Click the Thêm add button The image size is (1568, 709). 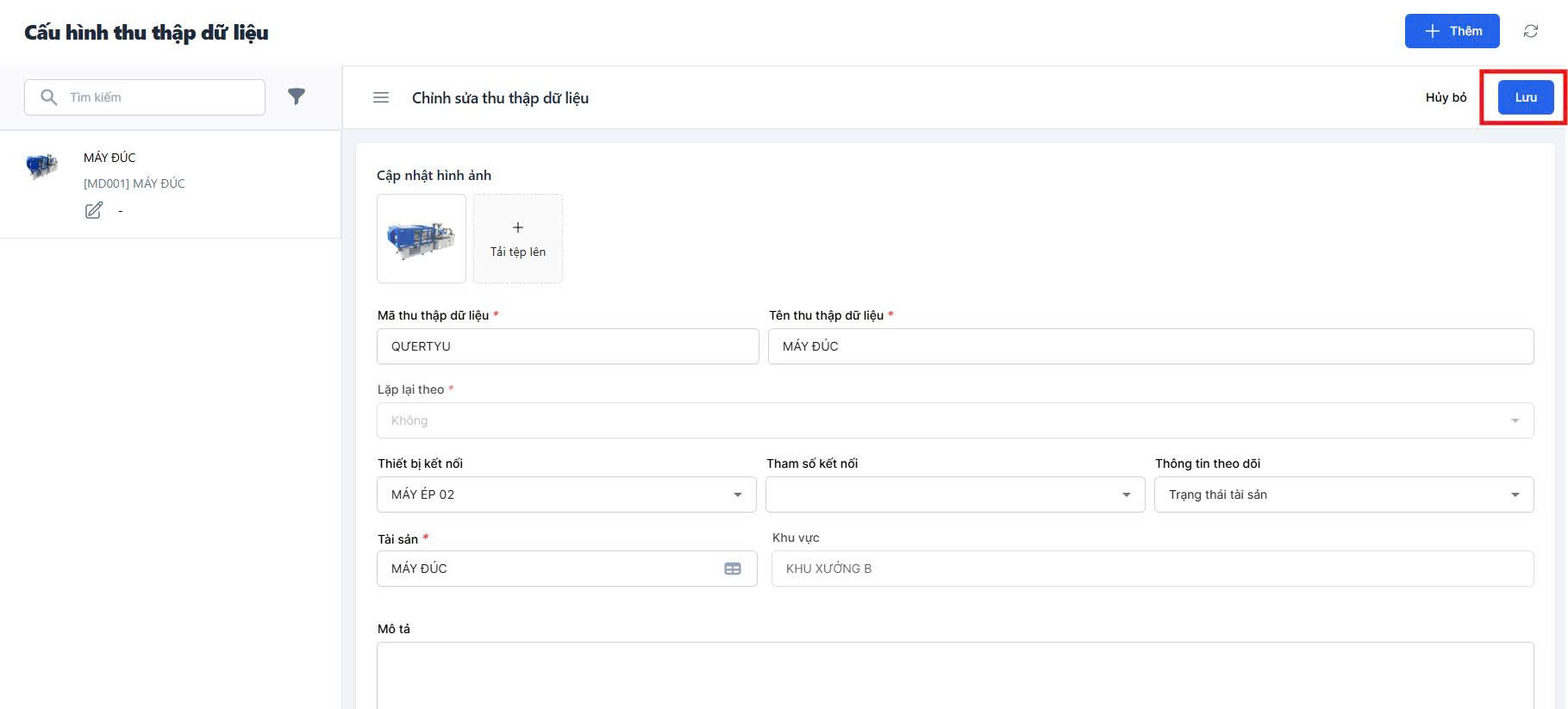tap(1452, 31)
